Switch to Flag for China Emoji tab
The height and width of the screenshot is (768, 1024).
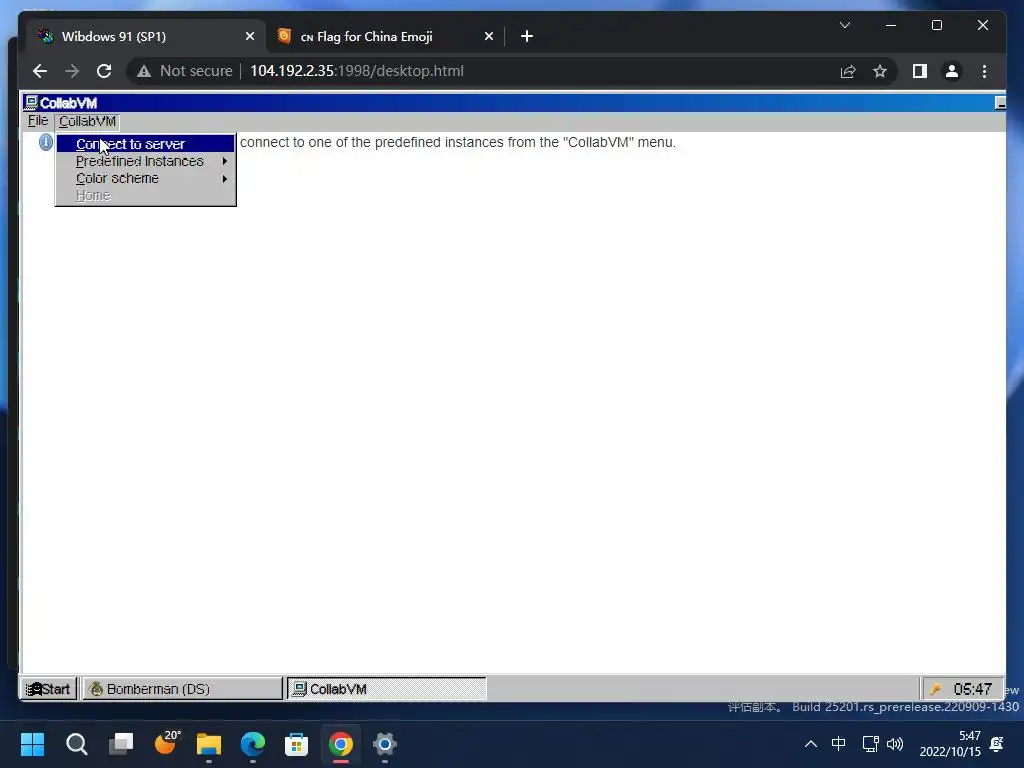(x=385, y=36)
